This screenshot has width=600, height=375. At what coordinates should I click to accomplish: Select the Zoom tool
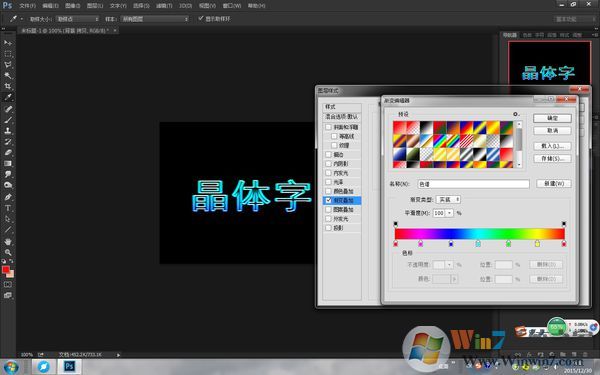point(8,252)
